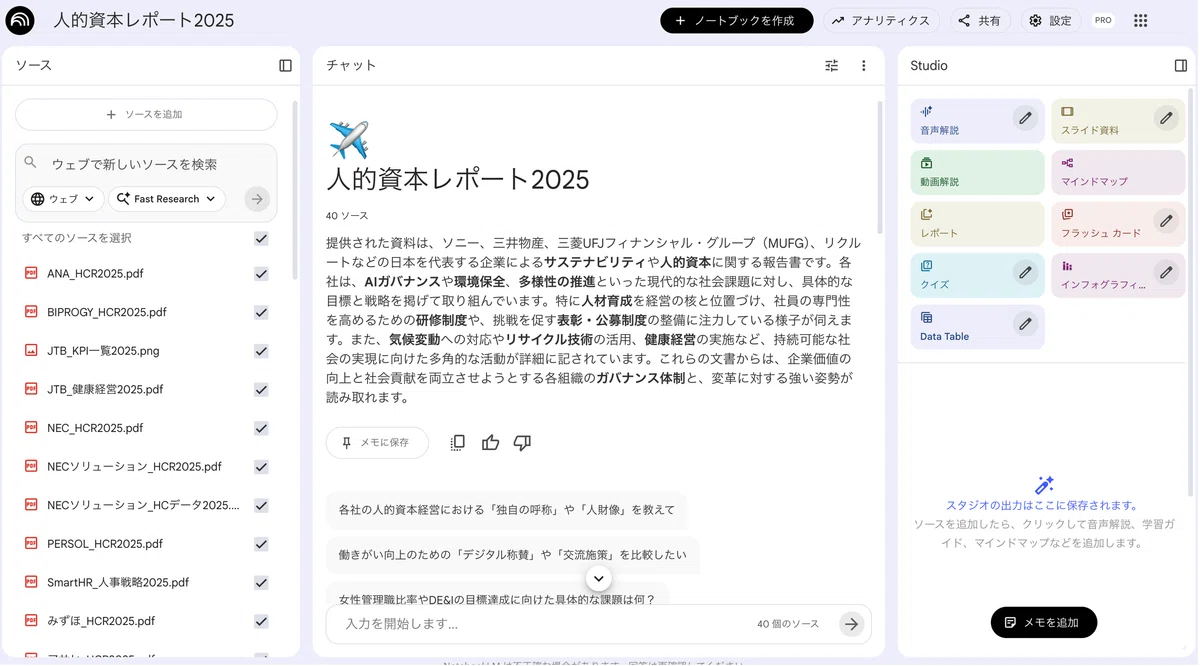
Task: Copy the summary response icon
Action: tap(458, 443)
